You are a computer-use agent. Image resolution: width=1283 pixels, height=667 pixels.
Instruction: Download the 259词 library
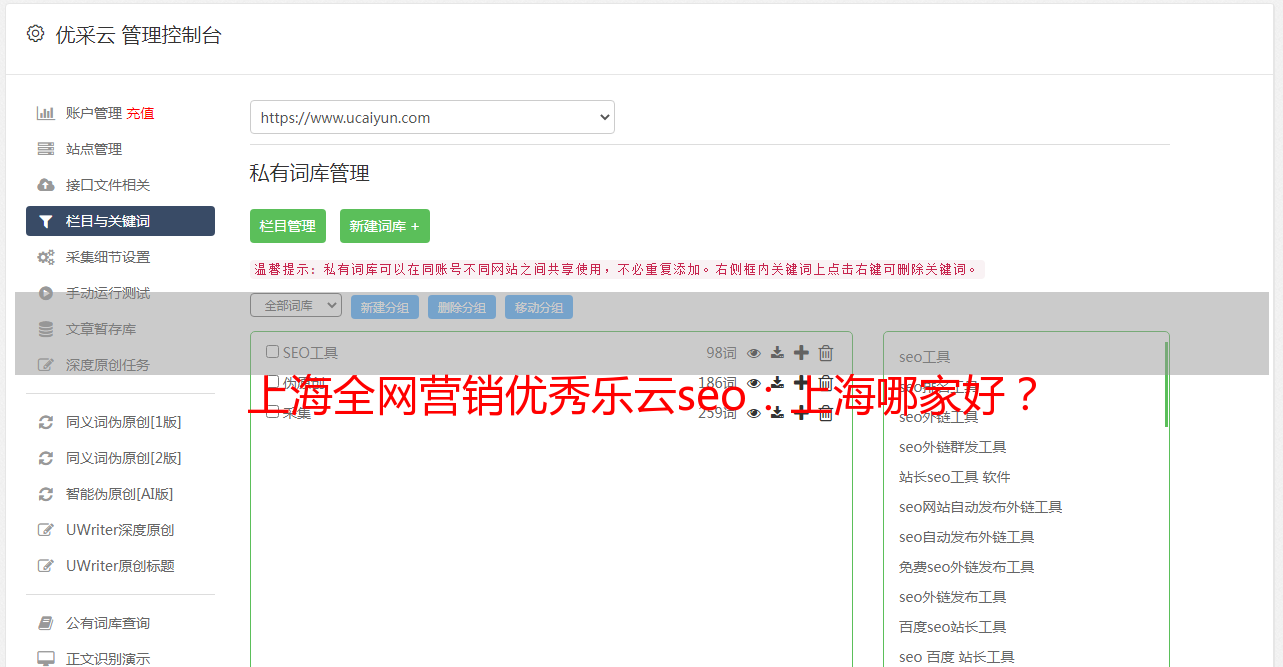(777, 413)
